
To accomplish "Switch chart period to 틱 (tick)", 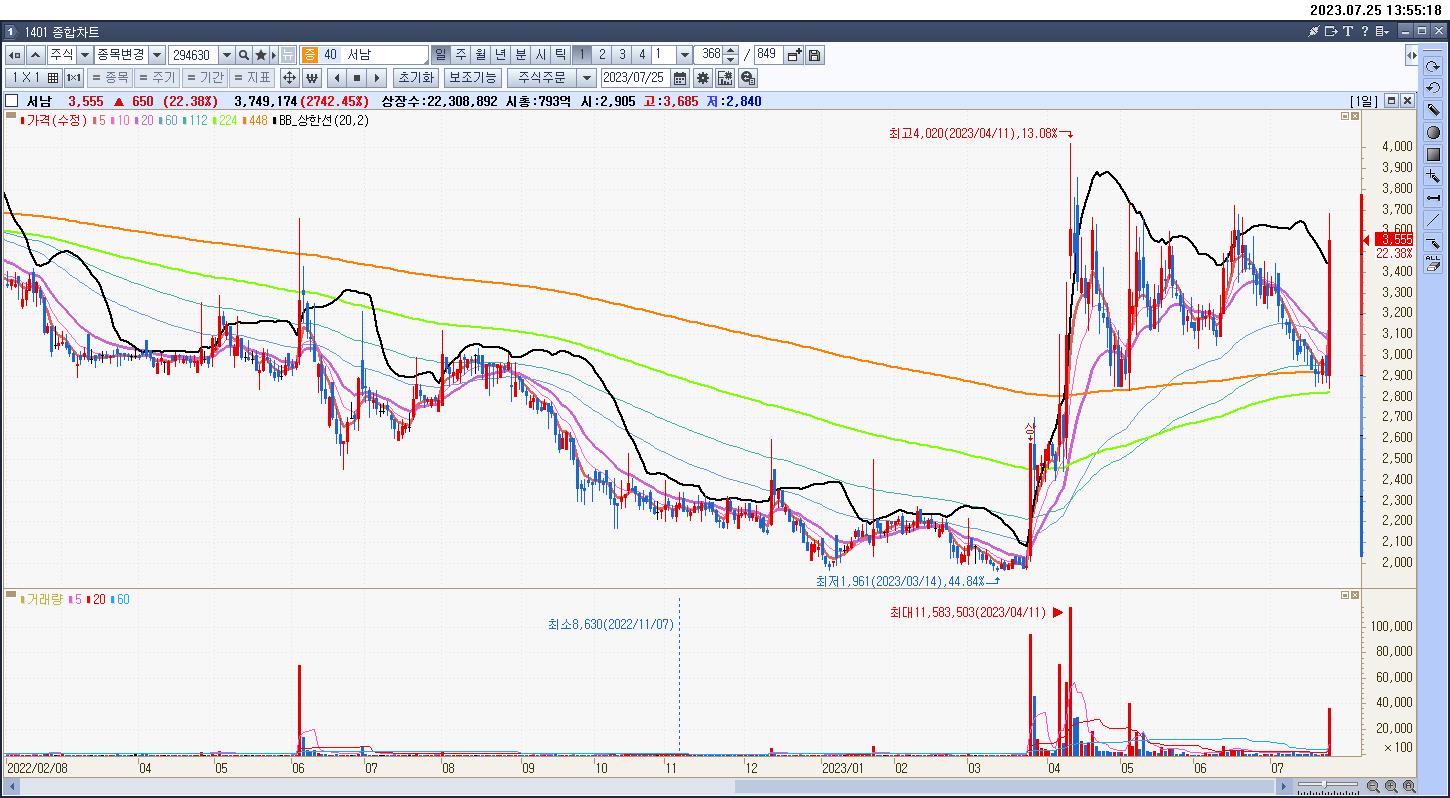I will [x=561, y=55].
